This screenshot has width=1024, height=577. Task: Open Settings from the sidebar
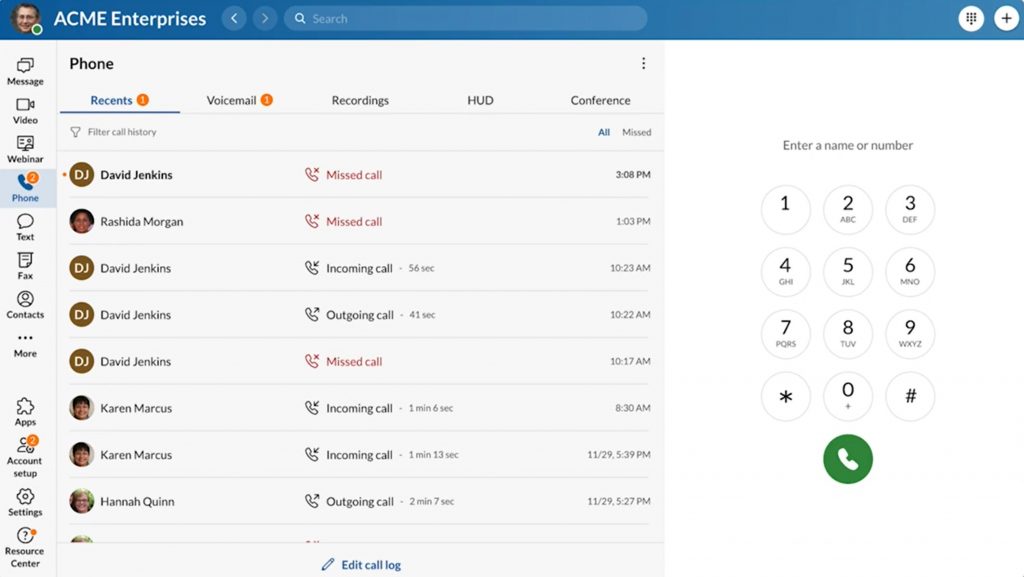point(24,505)
